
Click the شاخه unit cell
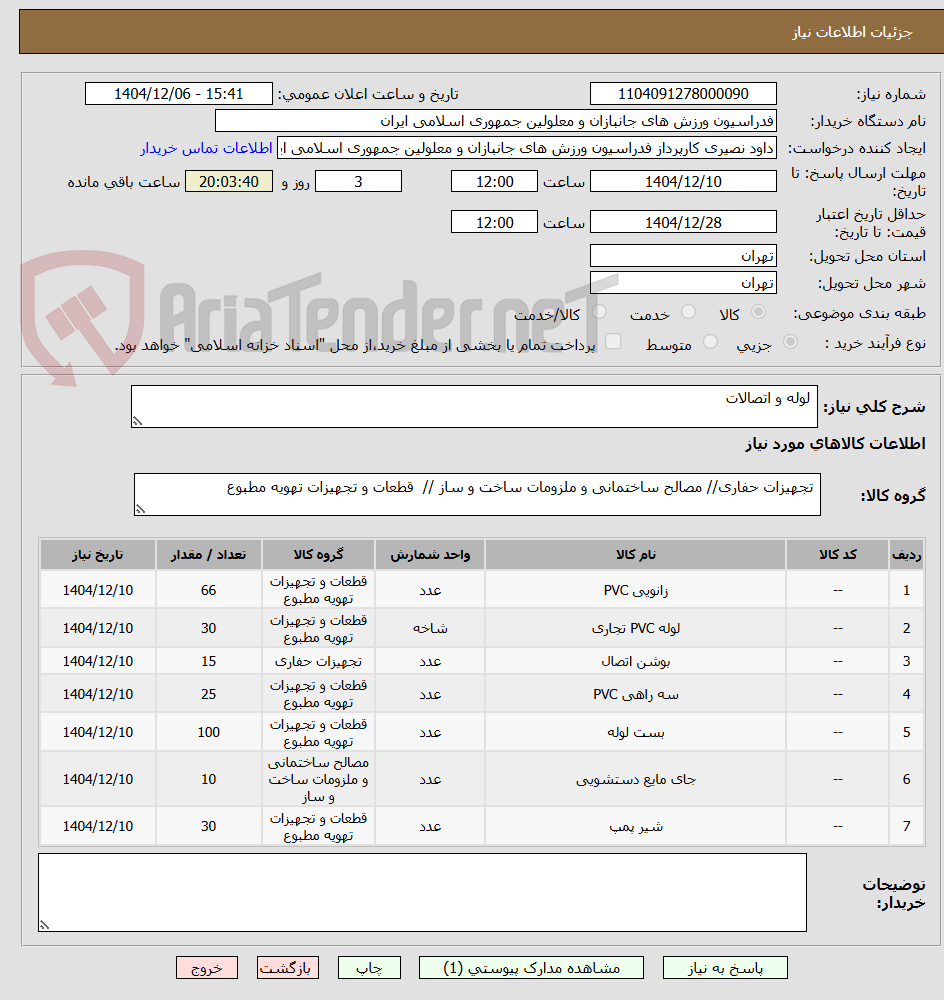click(430, 628)
